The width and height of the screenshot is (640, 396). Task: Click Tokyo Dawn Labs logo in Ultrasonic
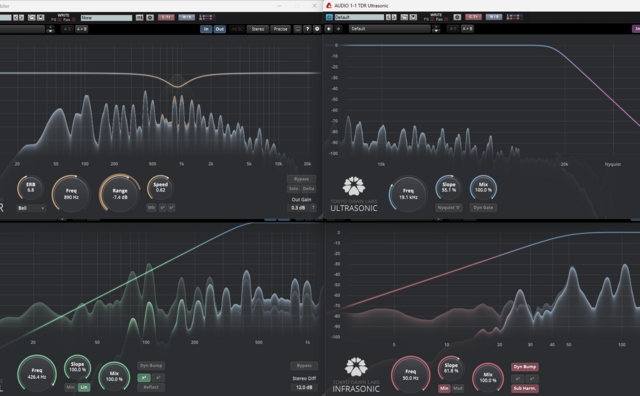354,186
